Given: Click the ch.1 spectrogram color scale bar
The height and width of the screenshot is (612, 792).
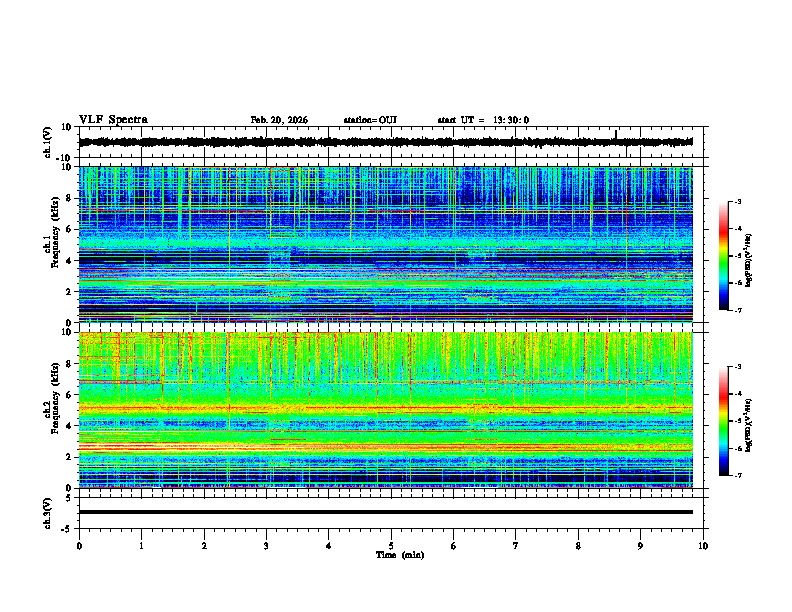Looking at the screenshot, I should click(x=724, y=256).
